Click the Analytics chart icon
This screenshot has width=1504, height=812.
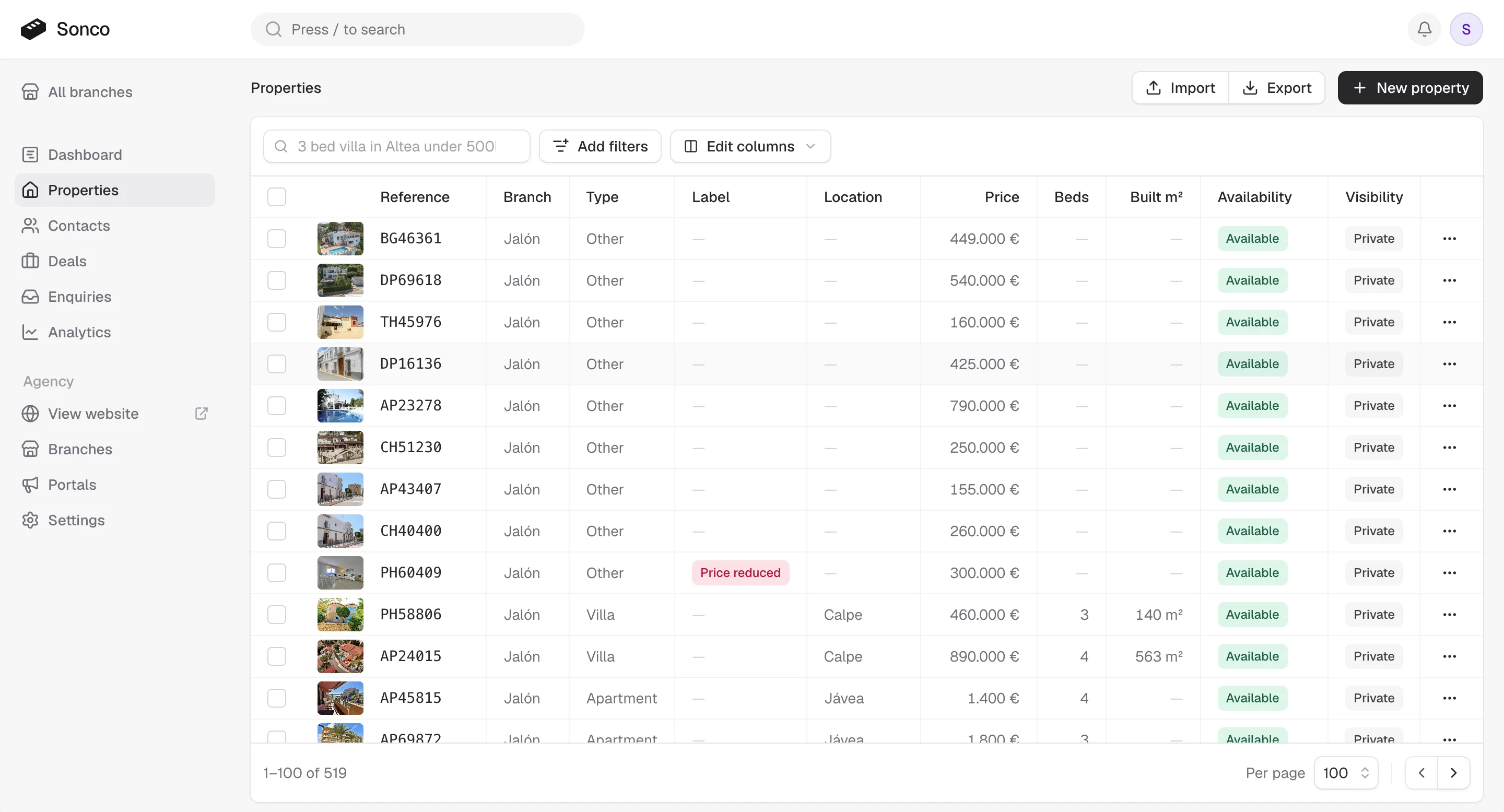point(30,332)
